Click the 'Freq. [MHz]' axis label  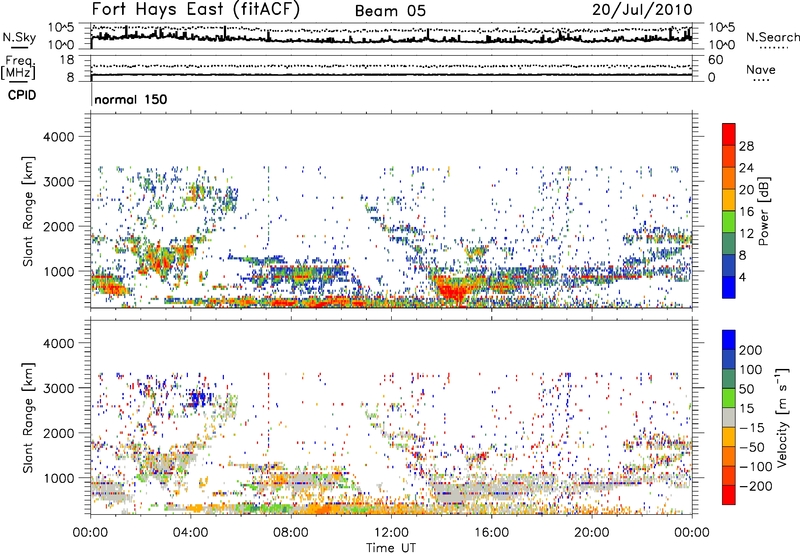click(x=18, y=67)
